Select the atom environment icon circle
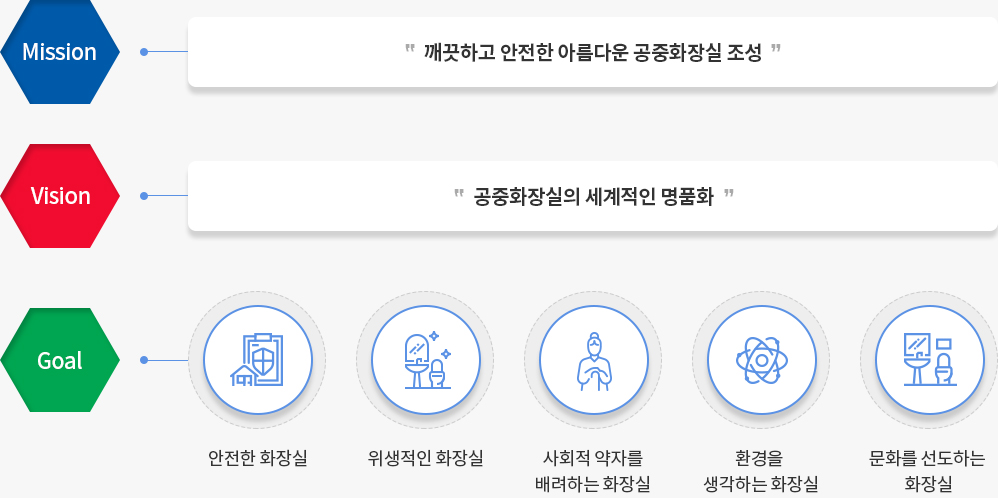The image size is (998, 498). click(761, 360)
